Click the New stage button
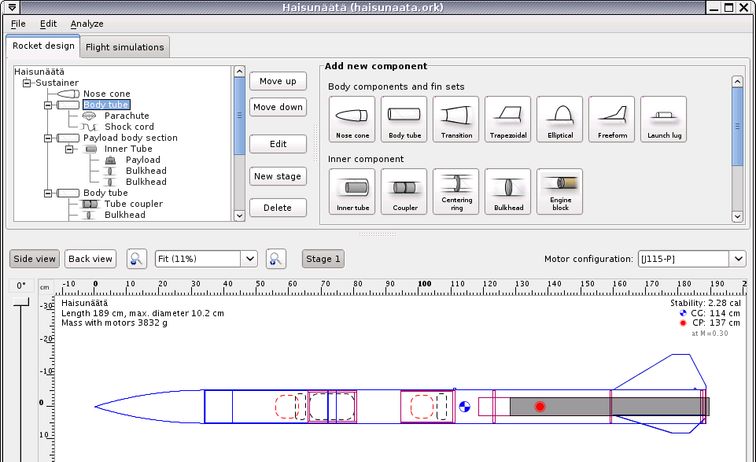Image resolution: width=756 pixels, height=462 pixels. [277, 176]
